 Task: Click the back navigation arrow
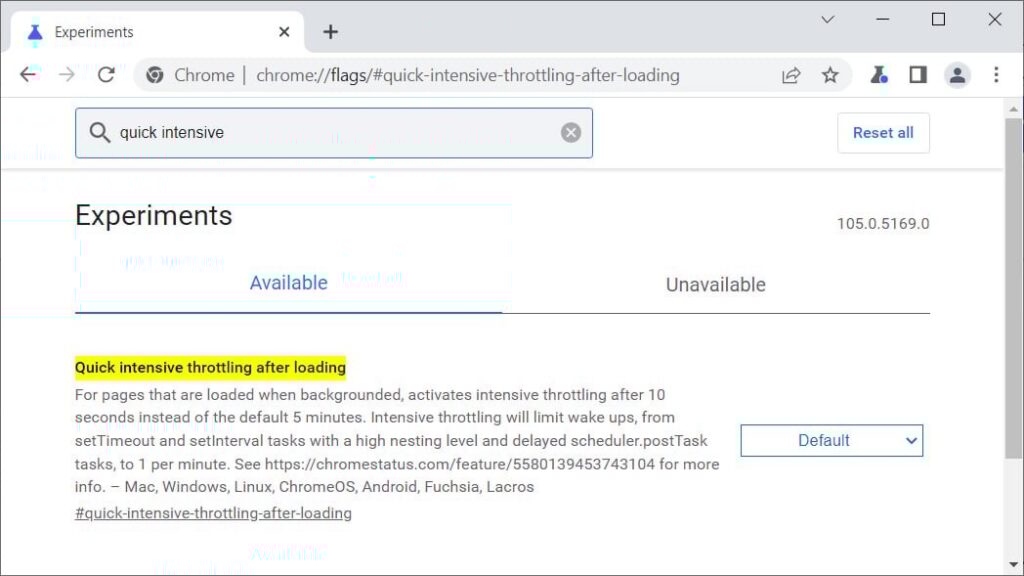(x=27, y=74)
